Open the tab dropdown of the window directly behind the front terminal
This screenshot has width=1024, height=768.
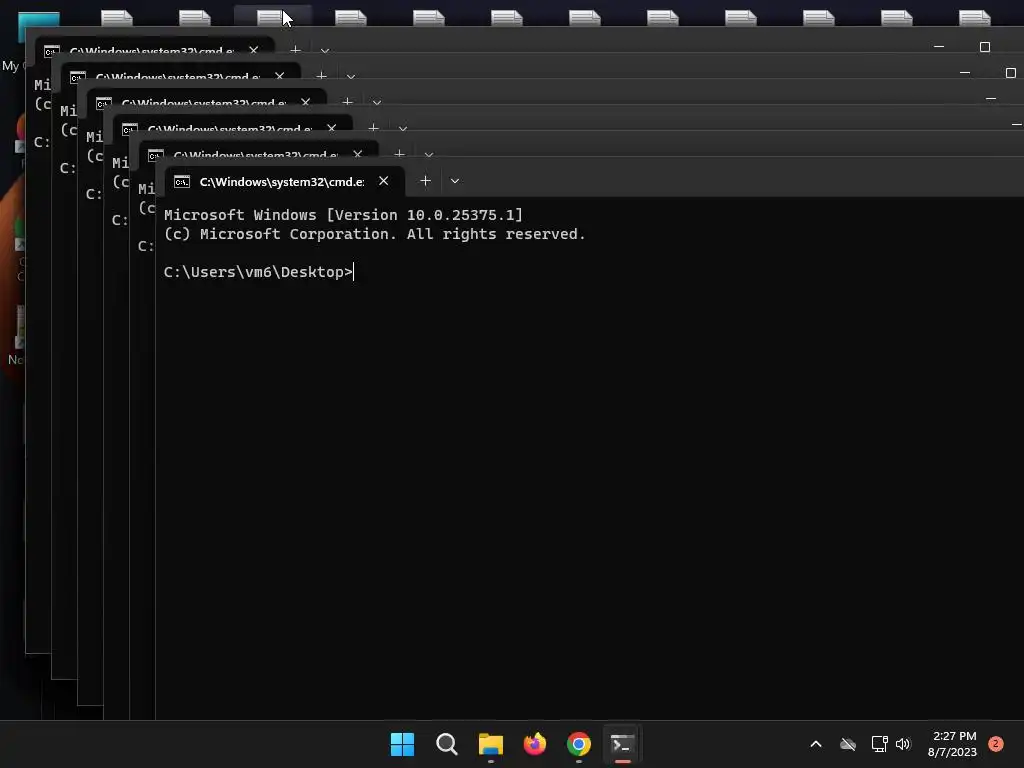tap(428, 155)
